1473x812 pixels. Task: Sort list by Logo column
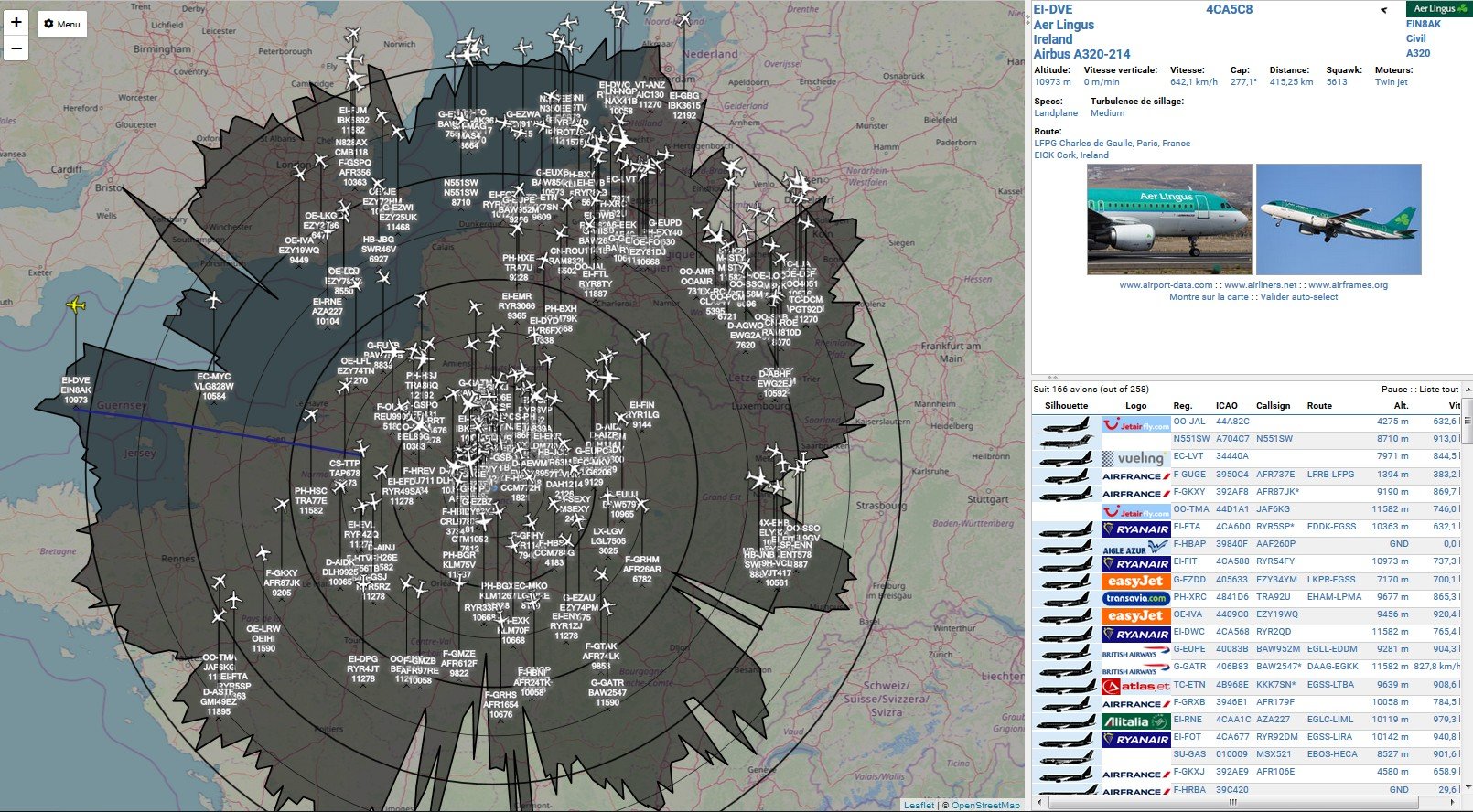(x=1135, y=406)
